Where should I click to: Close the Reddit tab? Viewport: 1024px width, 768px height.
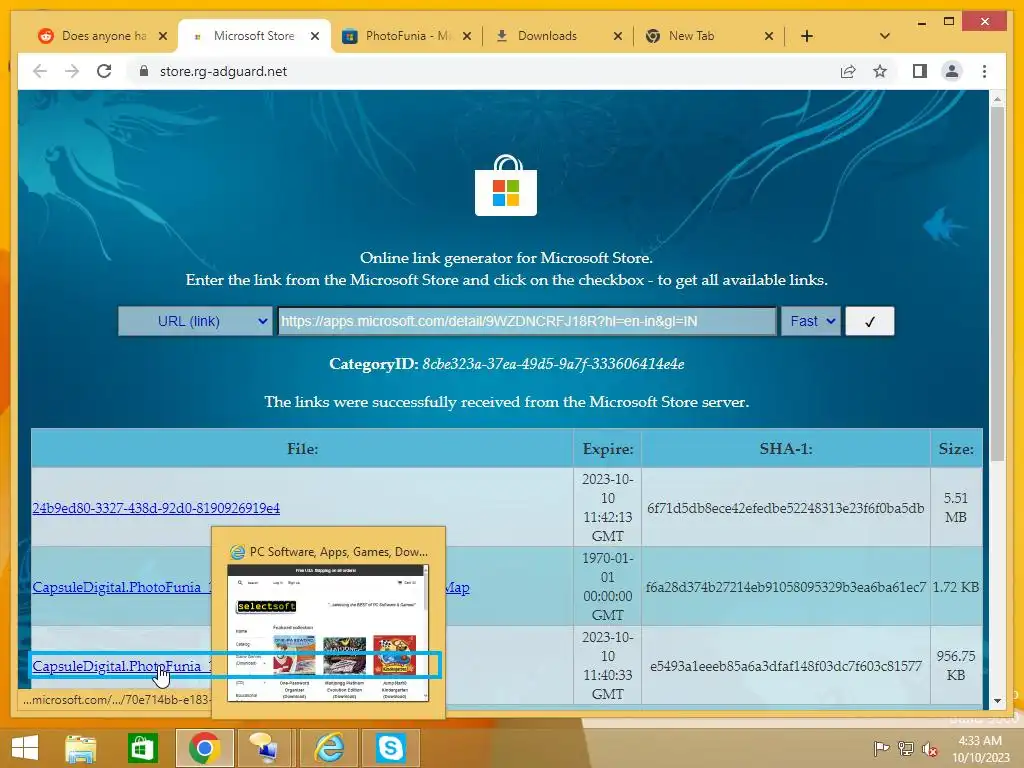click(x=163, y=36)
